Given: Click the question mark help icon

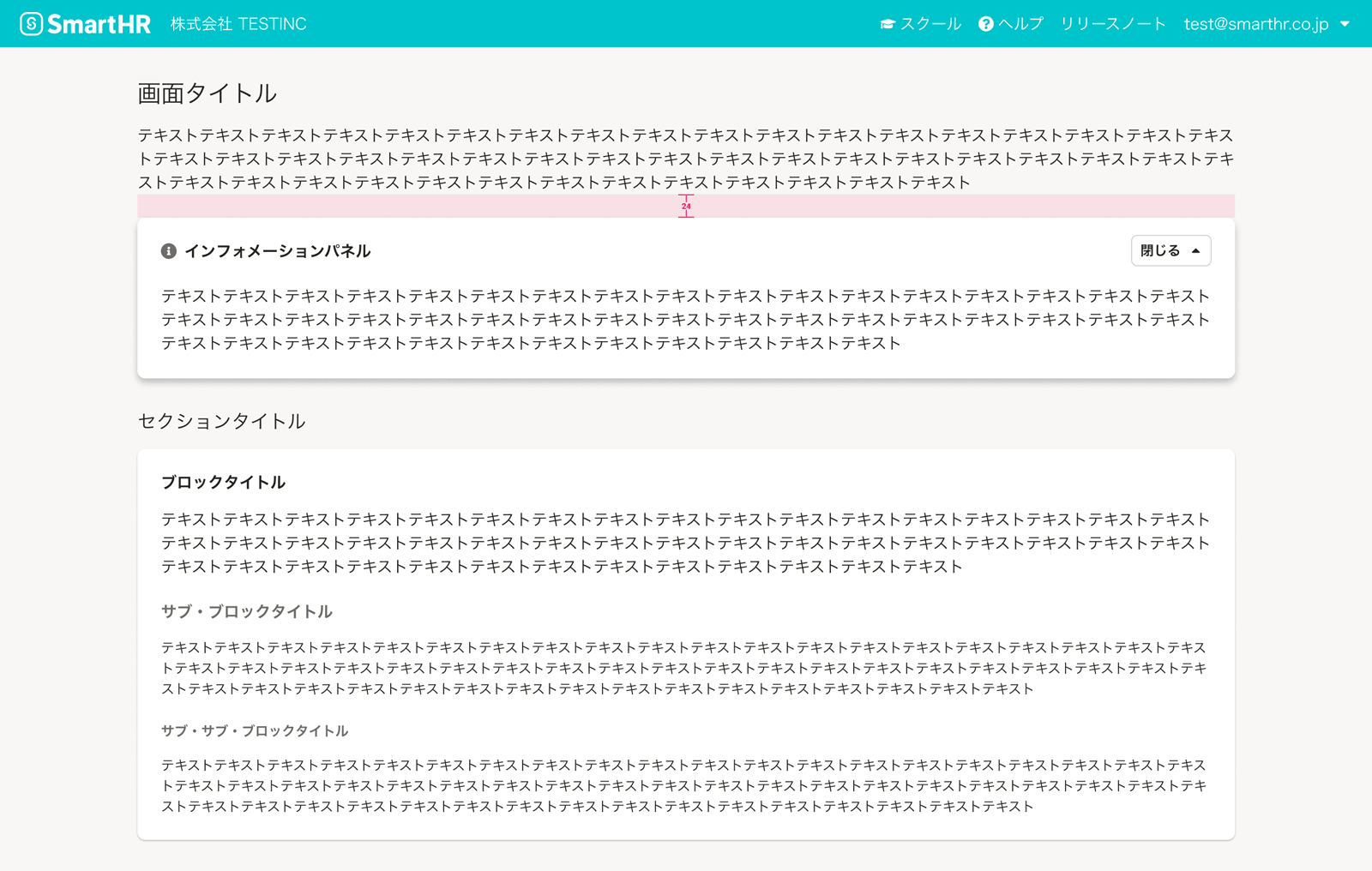Looking at the screenshot, I should click(x=986, y=24).
